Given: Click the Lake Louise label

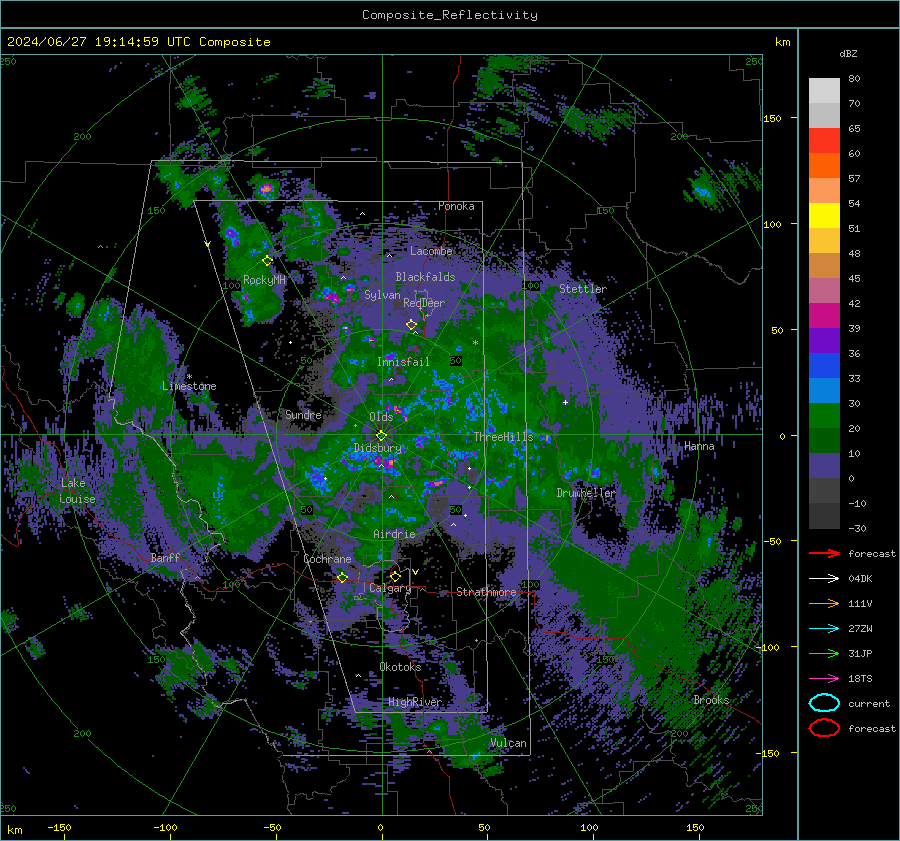Looking at the screenshot, I should point(78,491).
